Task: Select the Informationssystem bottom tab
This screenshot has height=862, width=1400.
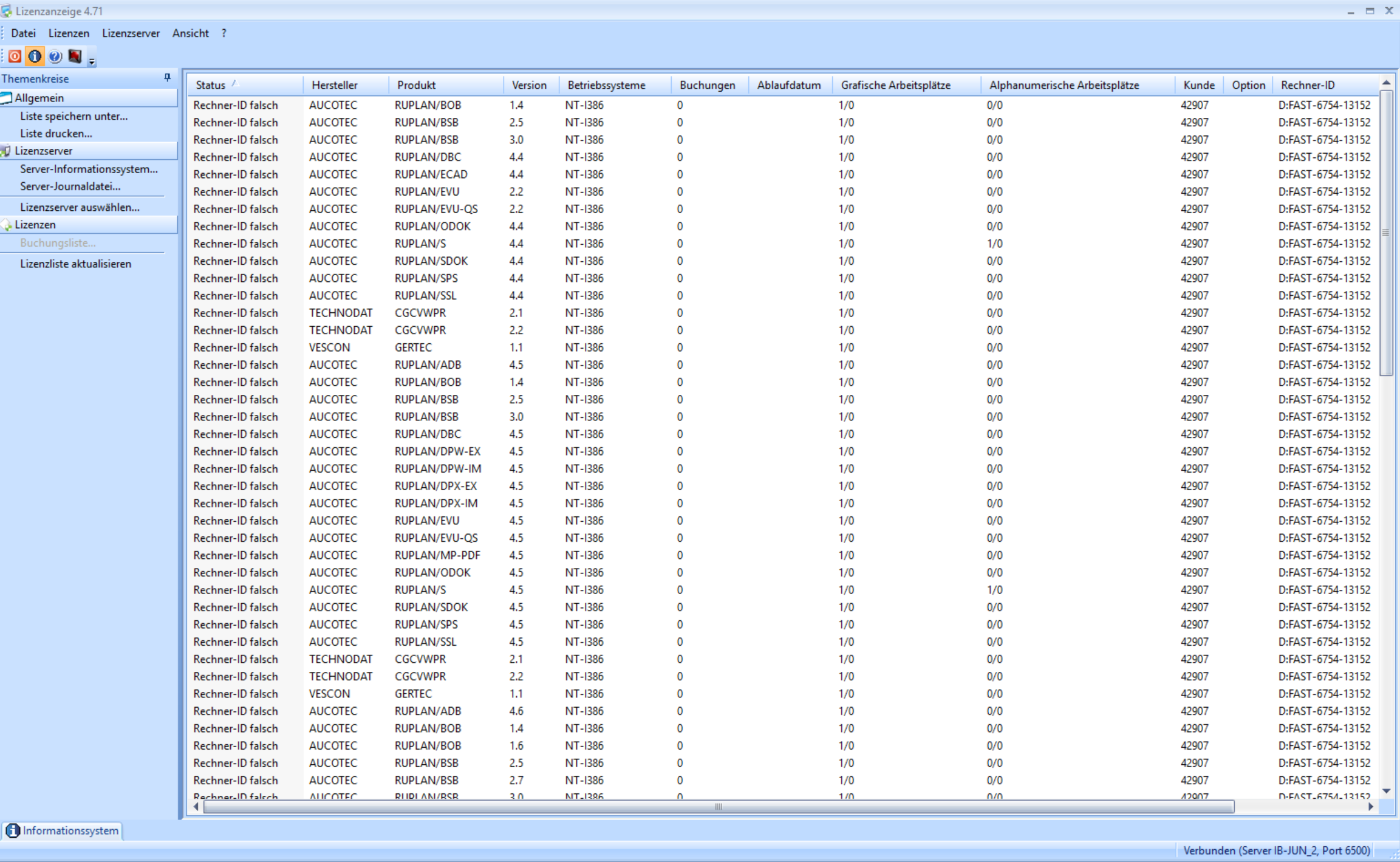Action: point(63,830)
